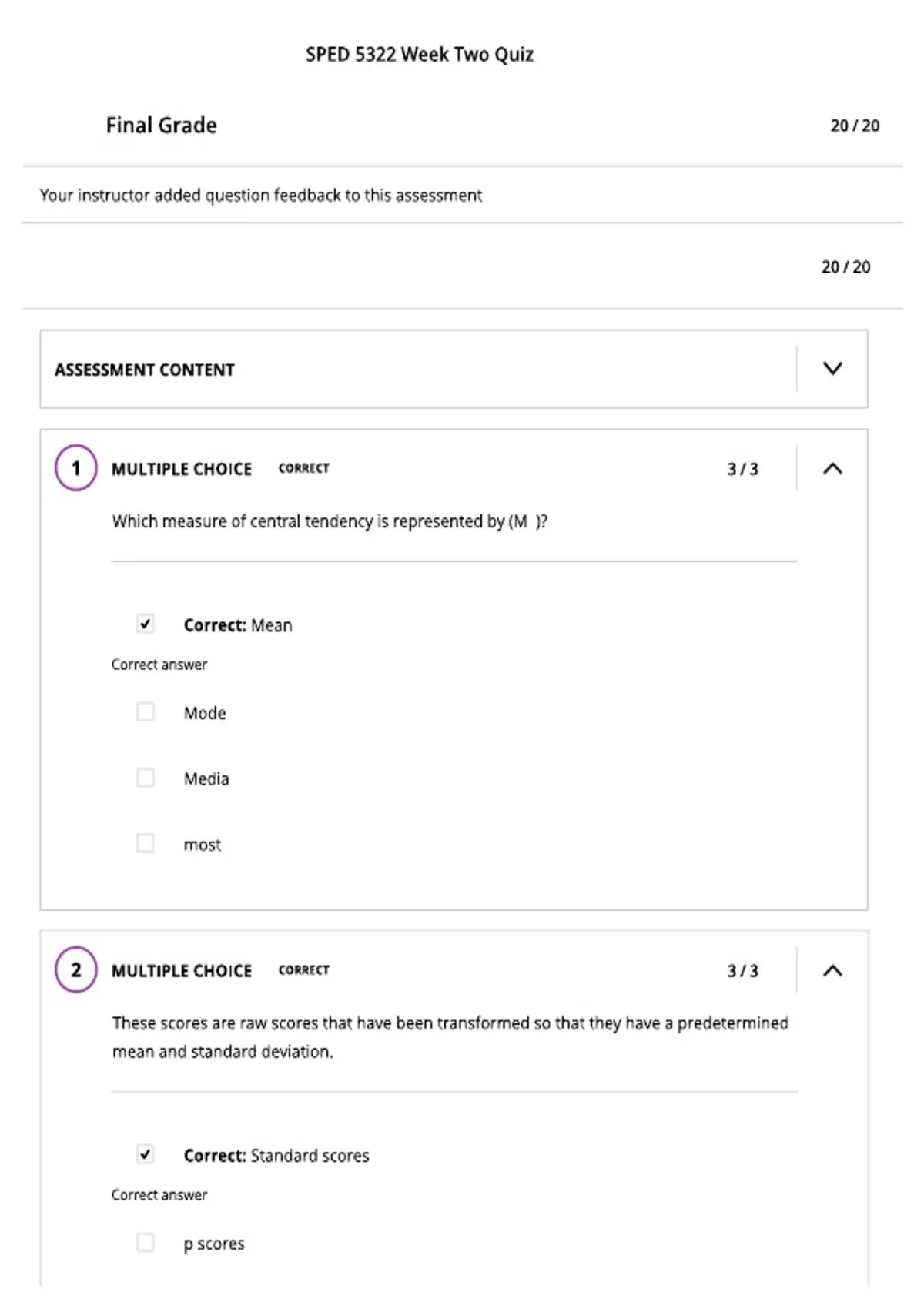The image size is (924, 1309).
Task: Click question 2 score 3 / 3
Action: [742, 971]
